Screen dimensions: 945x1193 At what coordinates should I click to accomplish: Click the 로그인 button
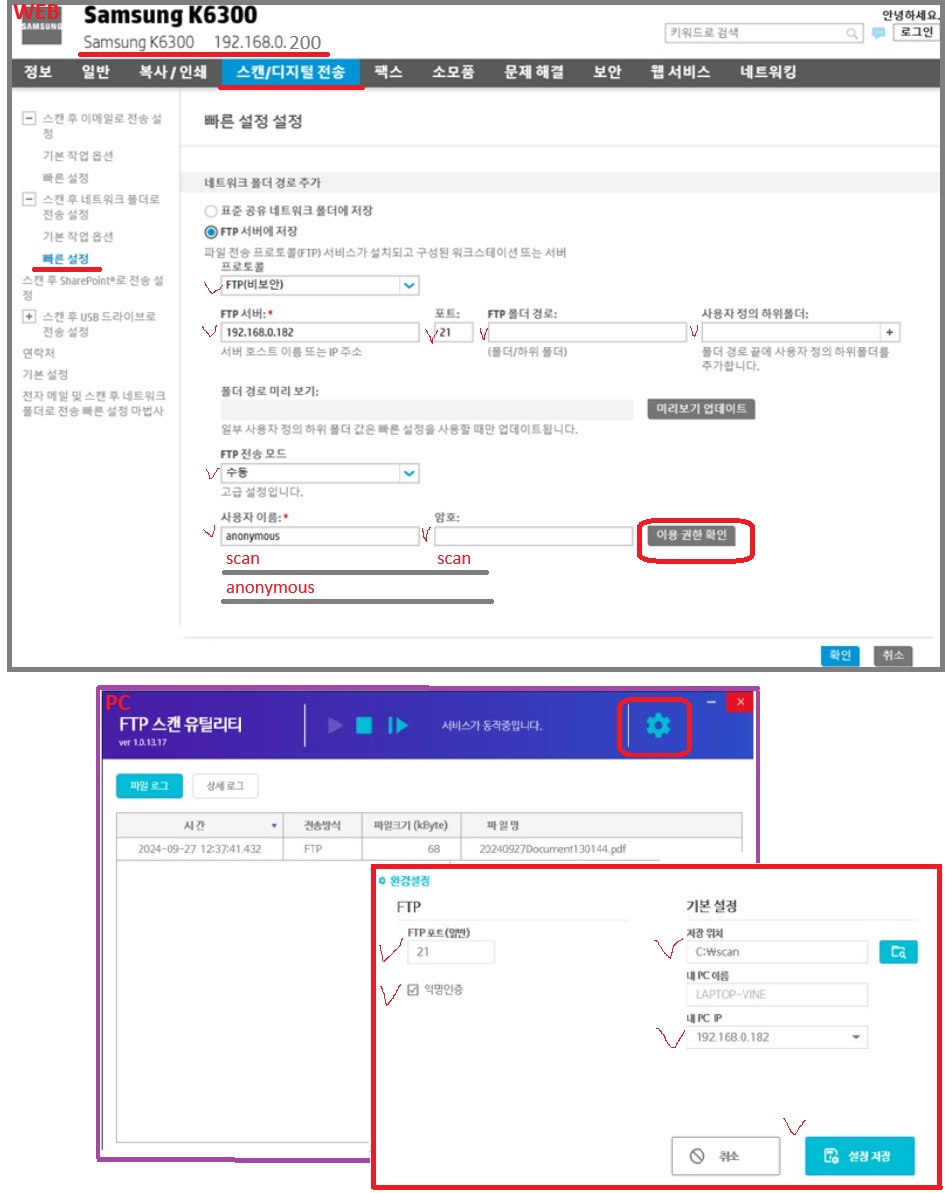(x=916, y=32)
